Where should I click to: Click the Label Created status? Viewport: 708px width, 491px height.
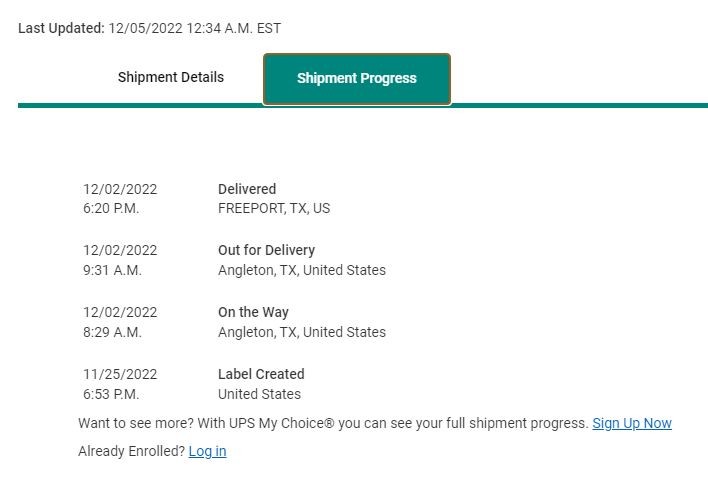pos(261,374)
